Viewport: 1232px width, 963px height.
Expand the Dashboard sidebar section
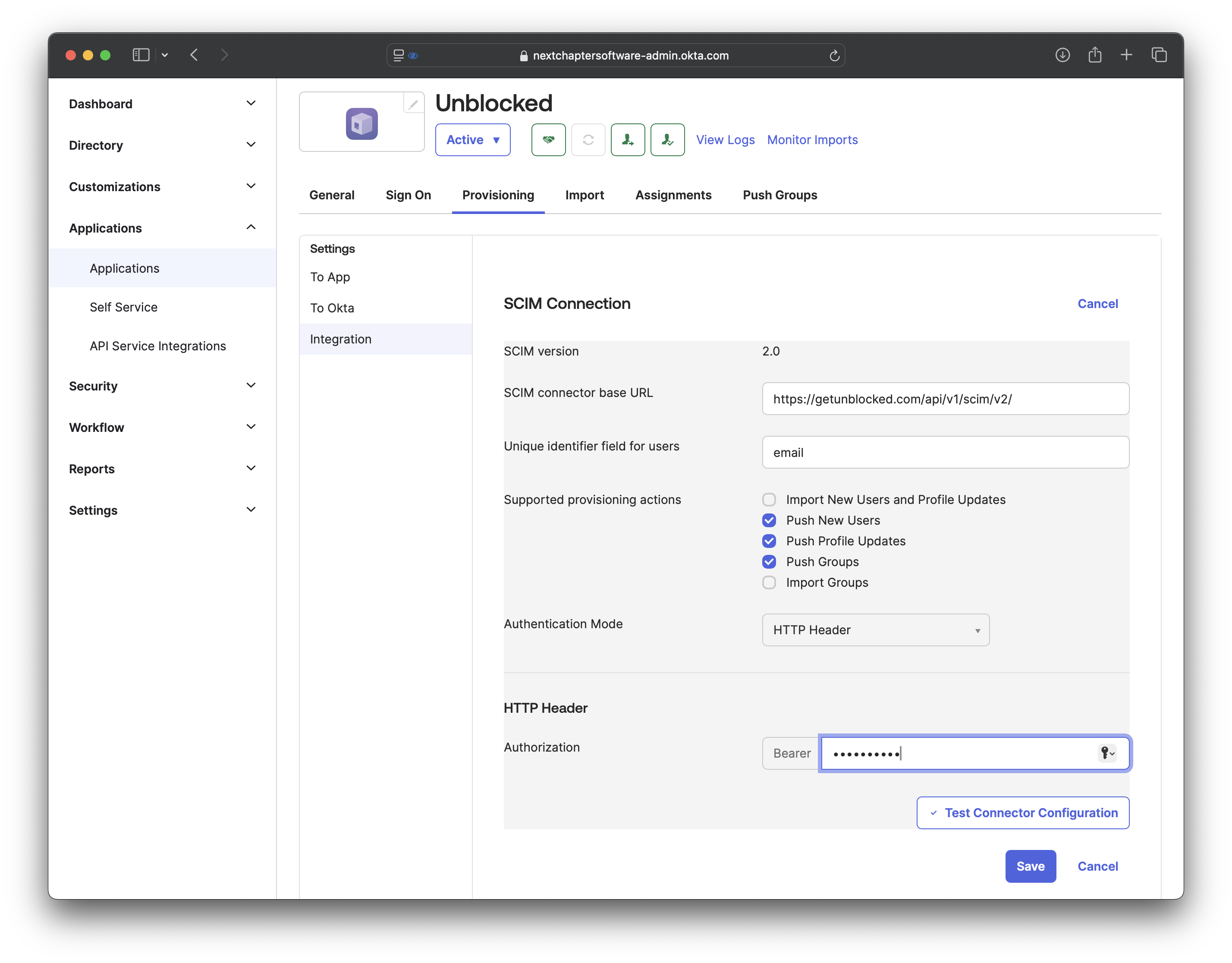162,104
